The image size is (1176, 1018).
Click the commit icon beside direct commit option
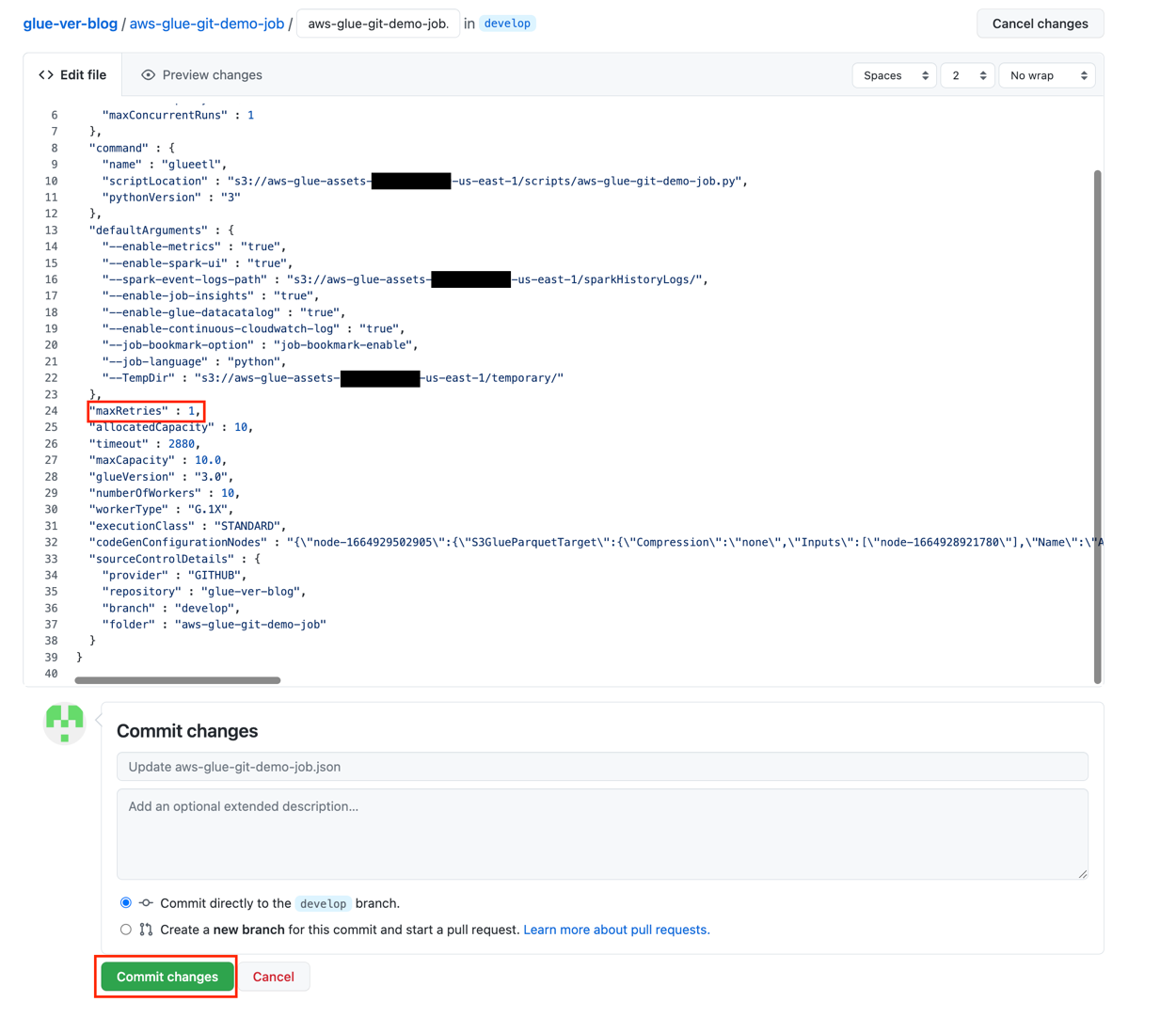coord(146,903)
